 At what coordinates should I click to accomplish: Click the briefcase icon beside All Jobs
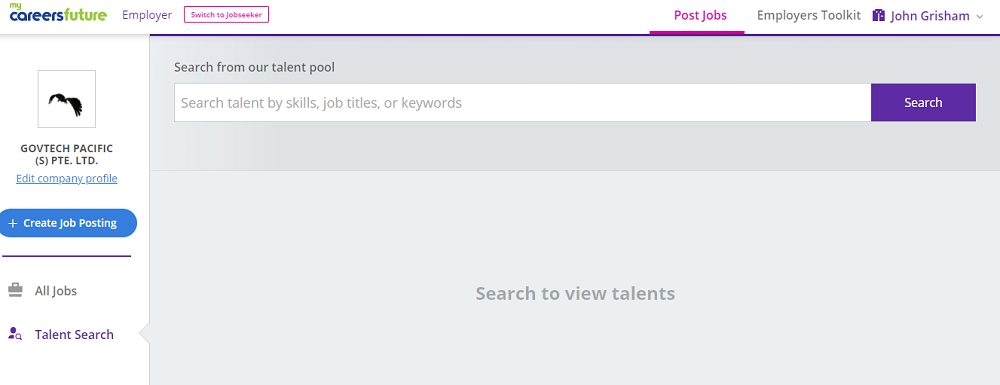click(x=15, y=291)
